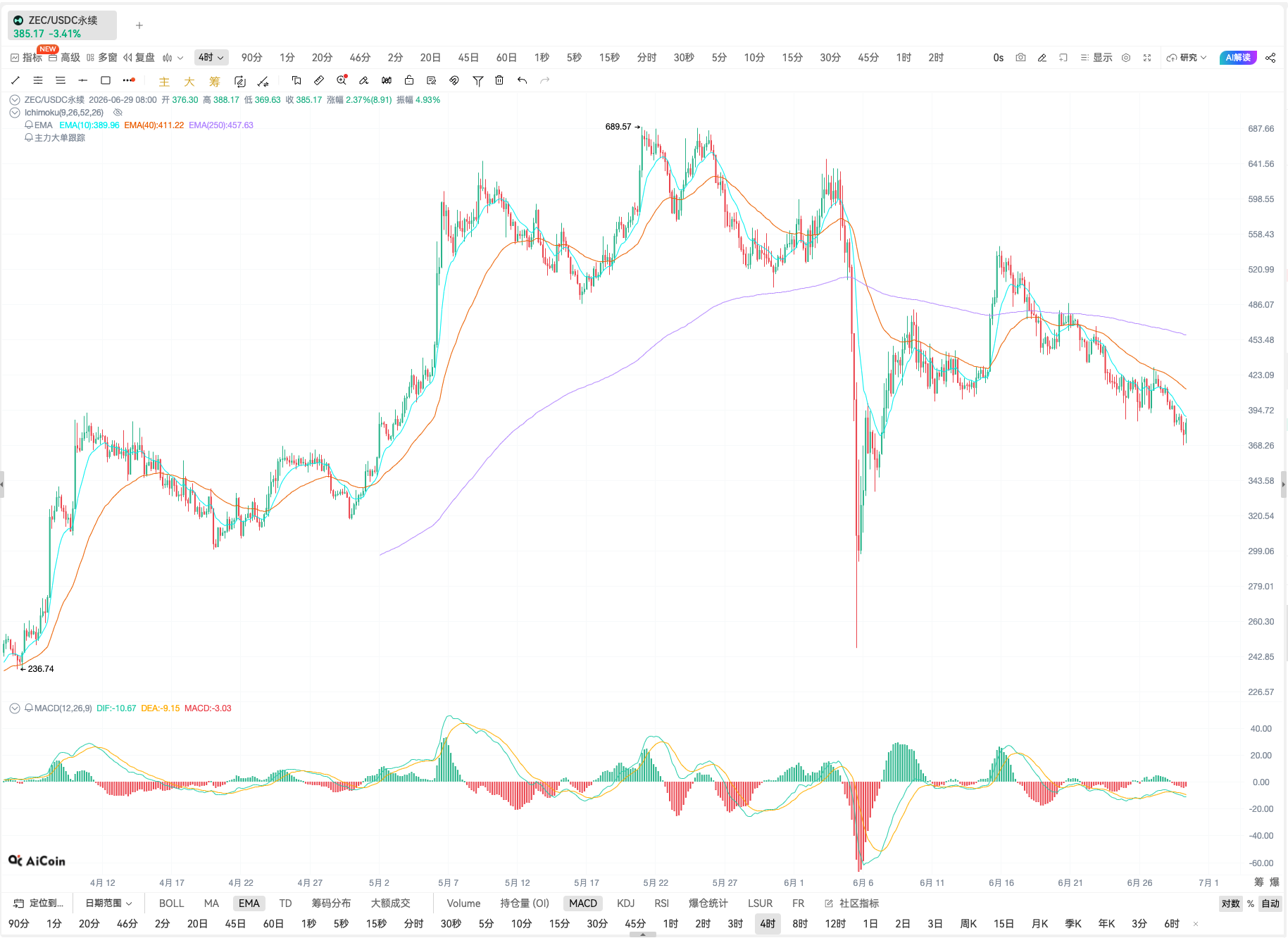Viewport: 1288px width, 938px height.
Task: Click the price axis at 453.48
Action: point(1261,340)
